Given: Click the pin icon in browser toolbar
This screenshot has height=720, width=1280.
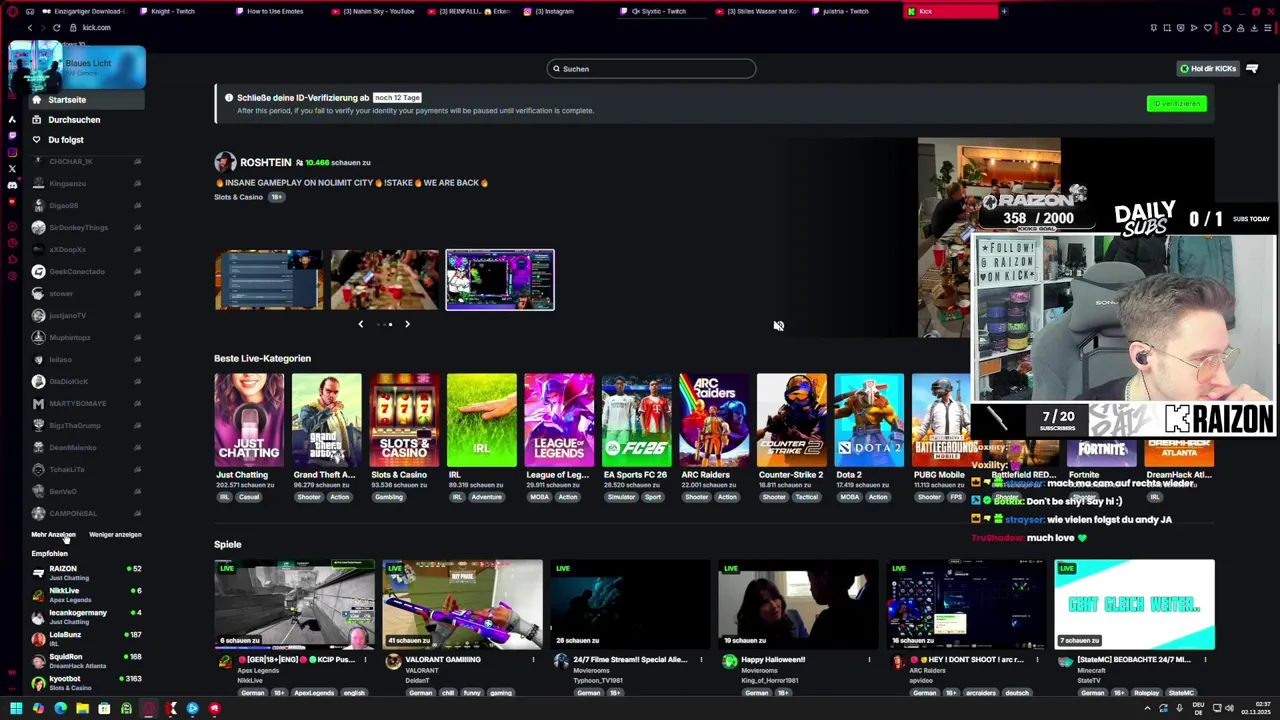Looking at the screenshot, I should [x=1154, y=28].
